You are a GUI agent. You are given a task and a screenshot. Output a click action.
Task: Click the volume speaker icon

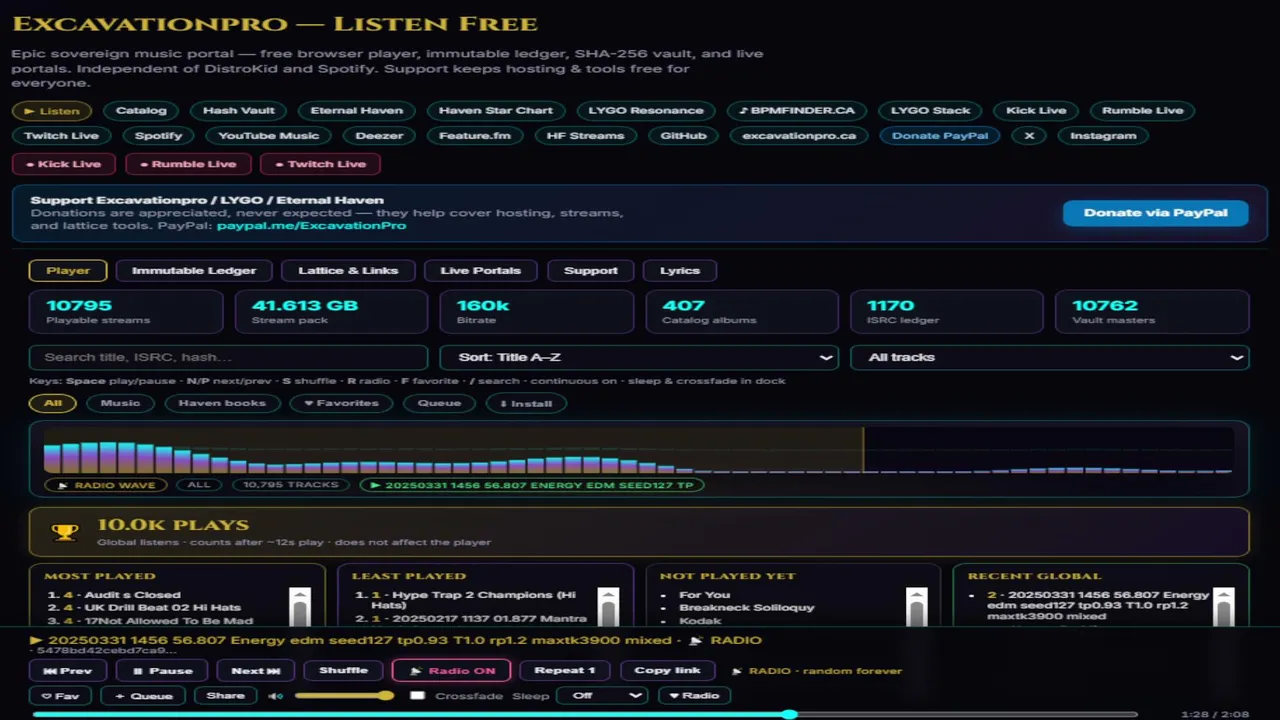pos(274,696)
